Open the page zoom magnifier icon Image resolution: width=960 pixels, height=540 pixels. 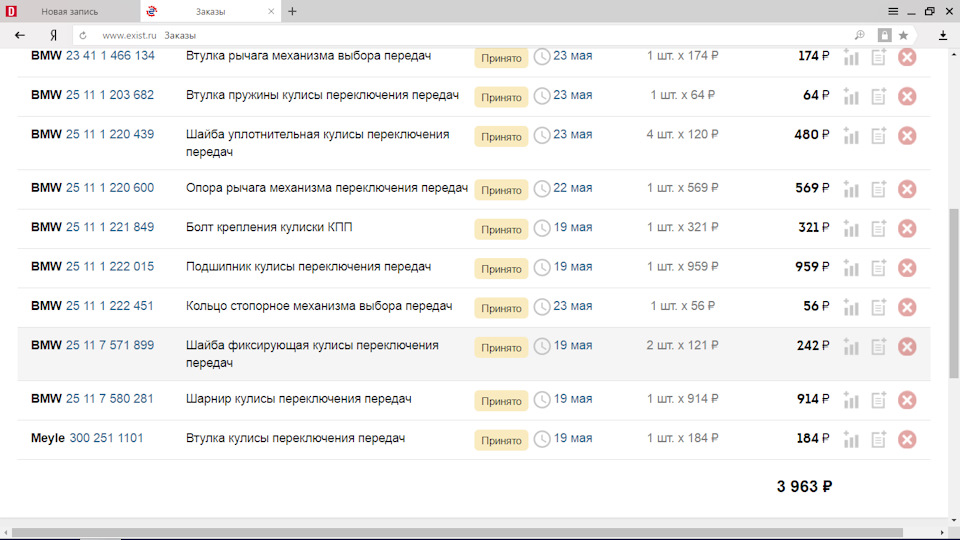pos(860,36)
